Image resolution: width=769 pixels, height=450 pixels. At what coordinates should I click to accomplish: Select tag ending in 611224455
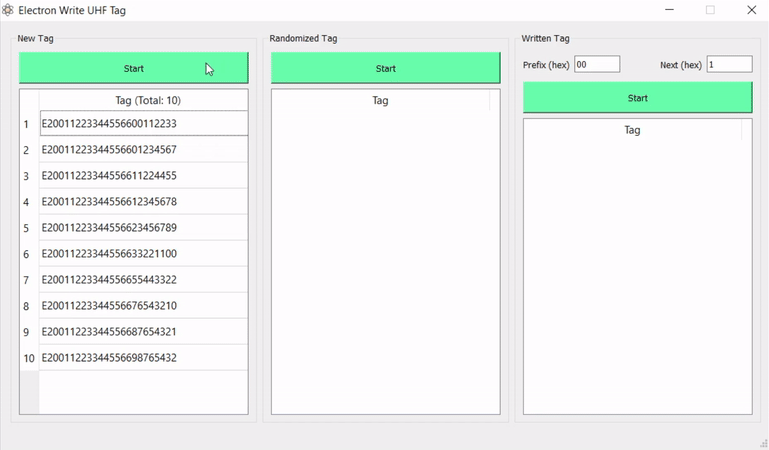tap(143, 176)
